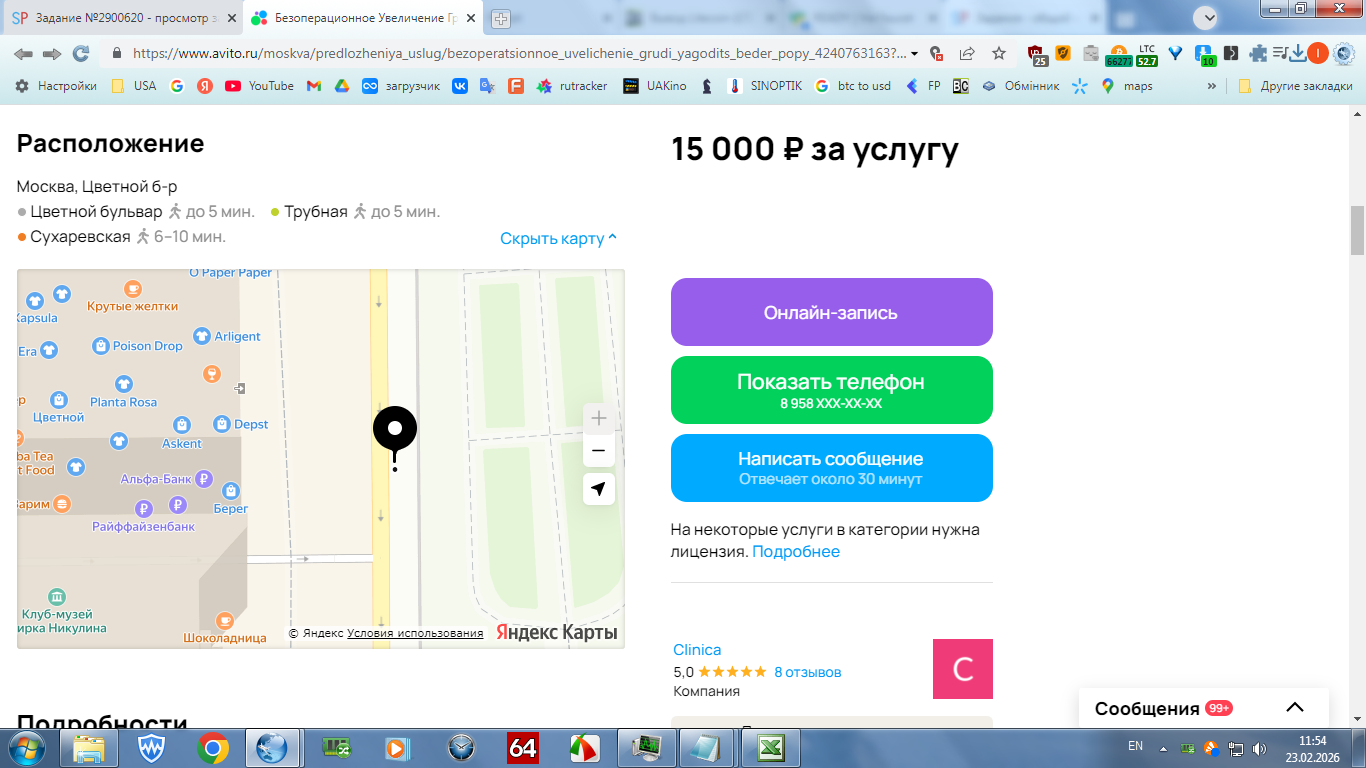Open the UAKino bookmark
This screenshot has height=768, width=1366.
click(654, 86)
